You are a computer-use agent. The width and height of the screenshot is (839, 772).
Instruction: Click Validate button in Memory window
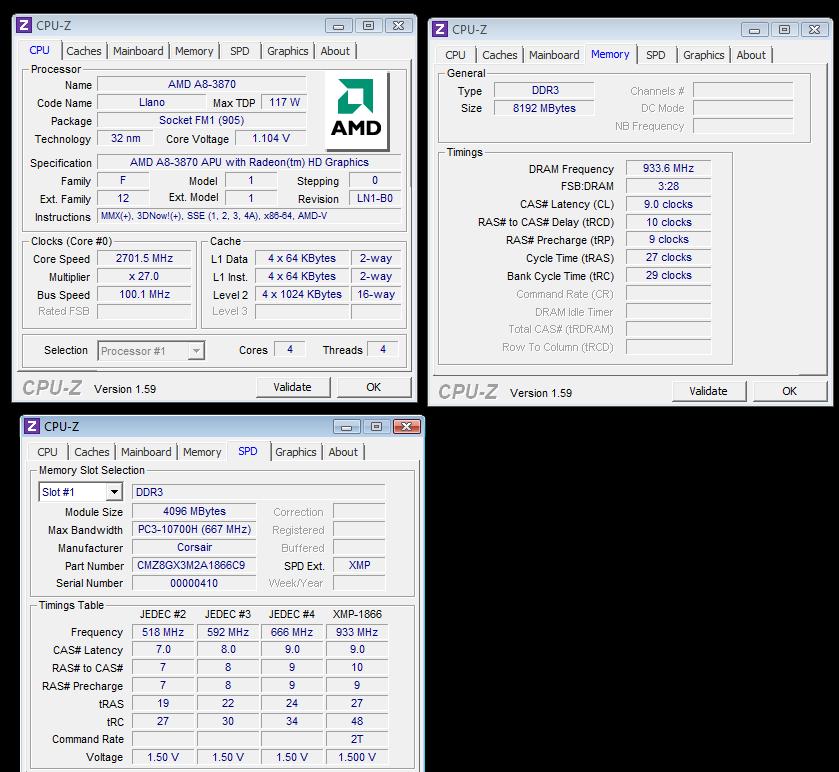(x=708, y=391)
